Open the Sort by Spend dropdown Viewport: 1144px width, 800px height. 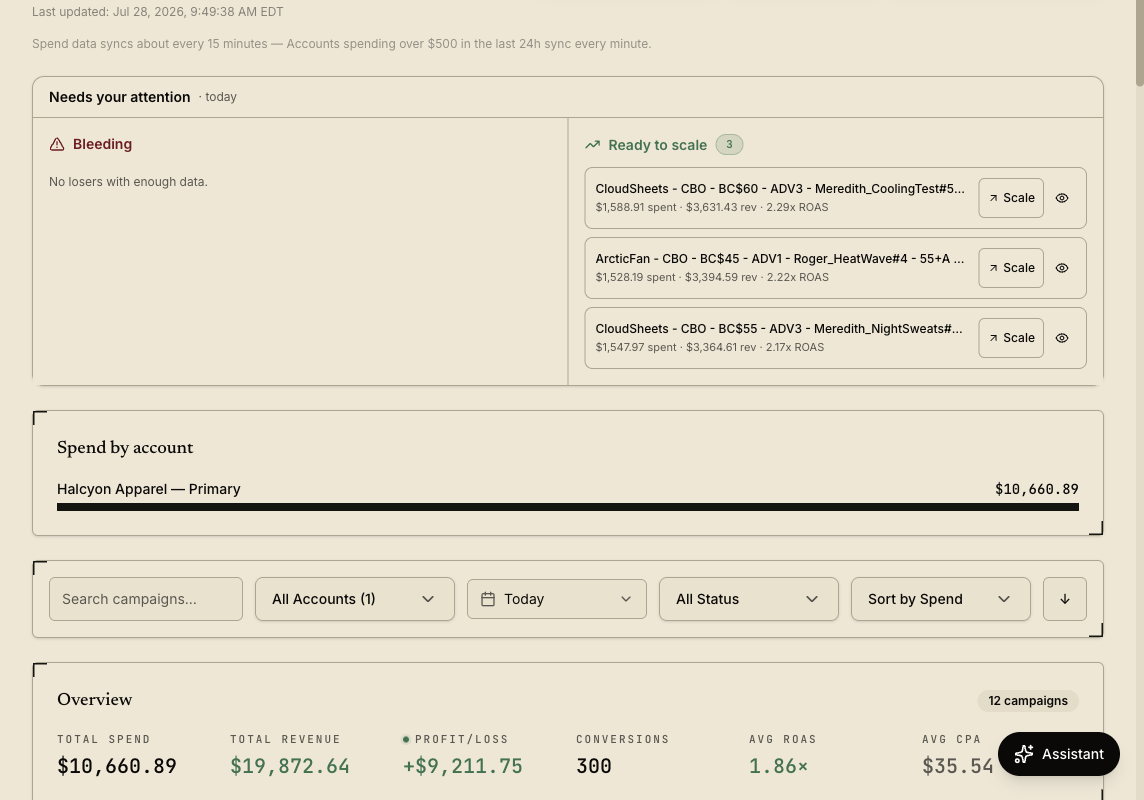pyautogui.click(x=940, y=599)
